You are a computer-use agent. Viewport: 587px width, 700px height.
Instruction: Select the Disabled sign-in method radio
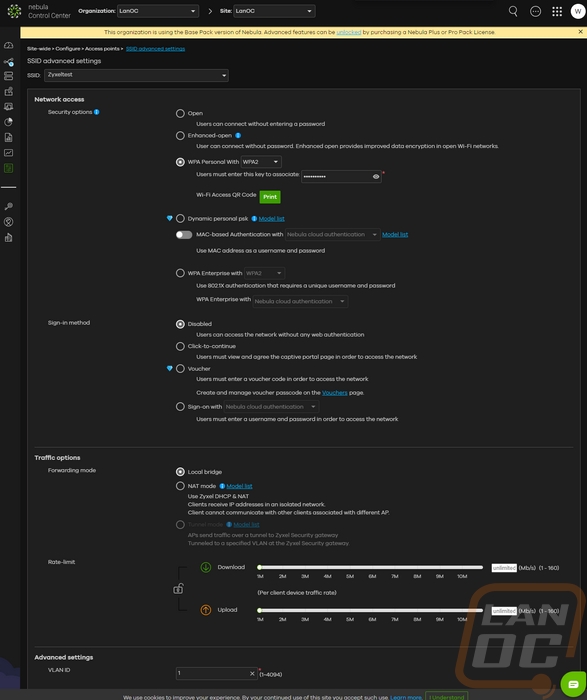click(180, 324)
